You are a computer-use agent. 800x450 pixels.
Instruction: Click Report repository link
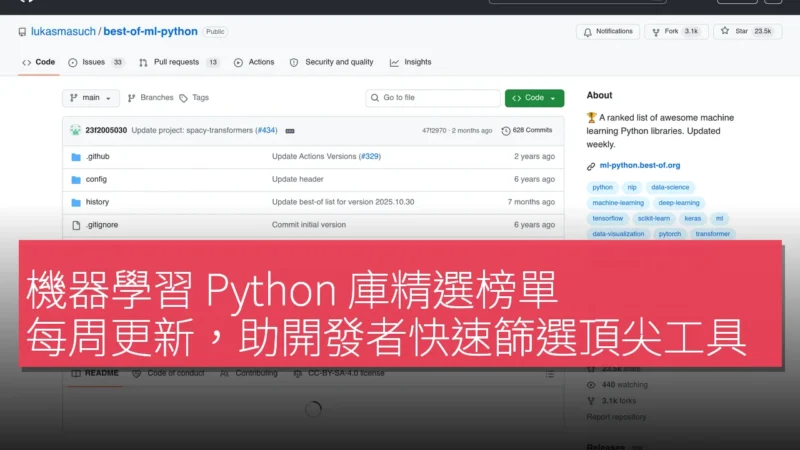click(616, 417)
